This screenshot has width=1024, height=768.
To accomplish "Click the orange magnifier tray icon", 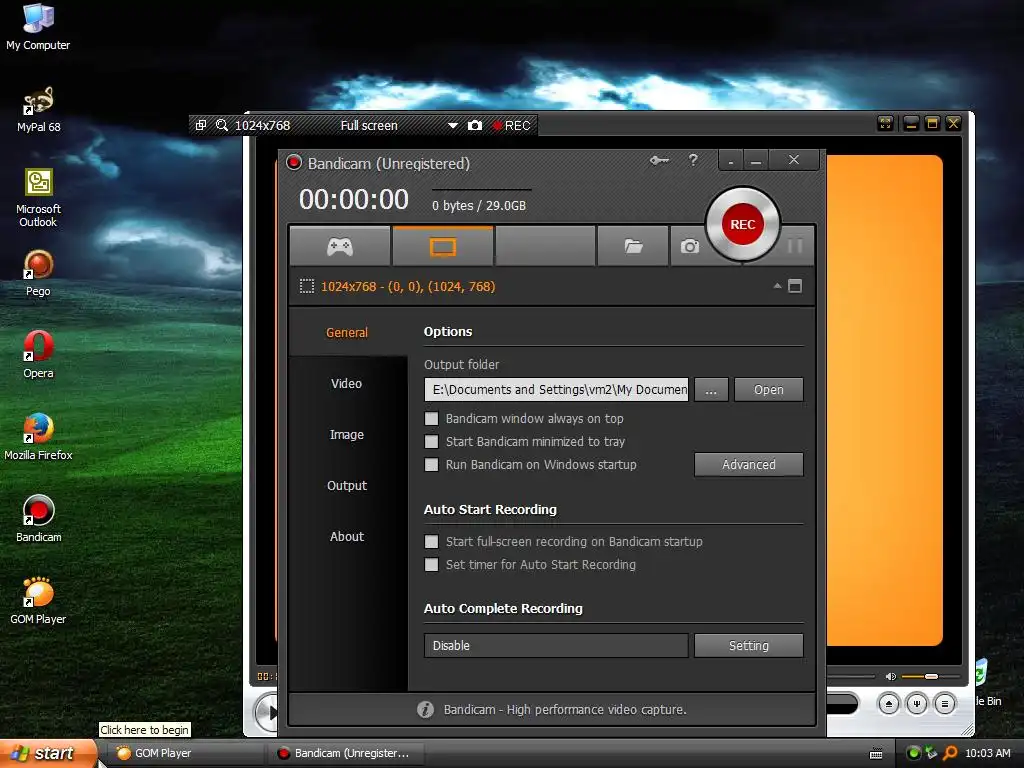I will click(x=950, y=753).
